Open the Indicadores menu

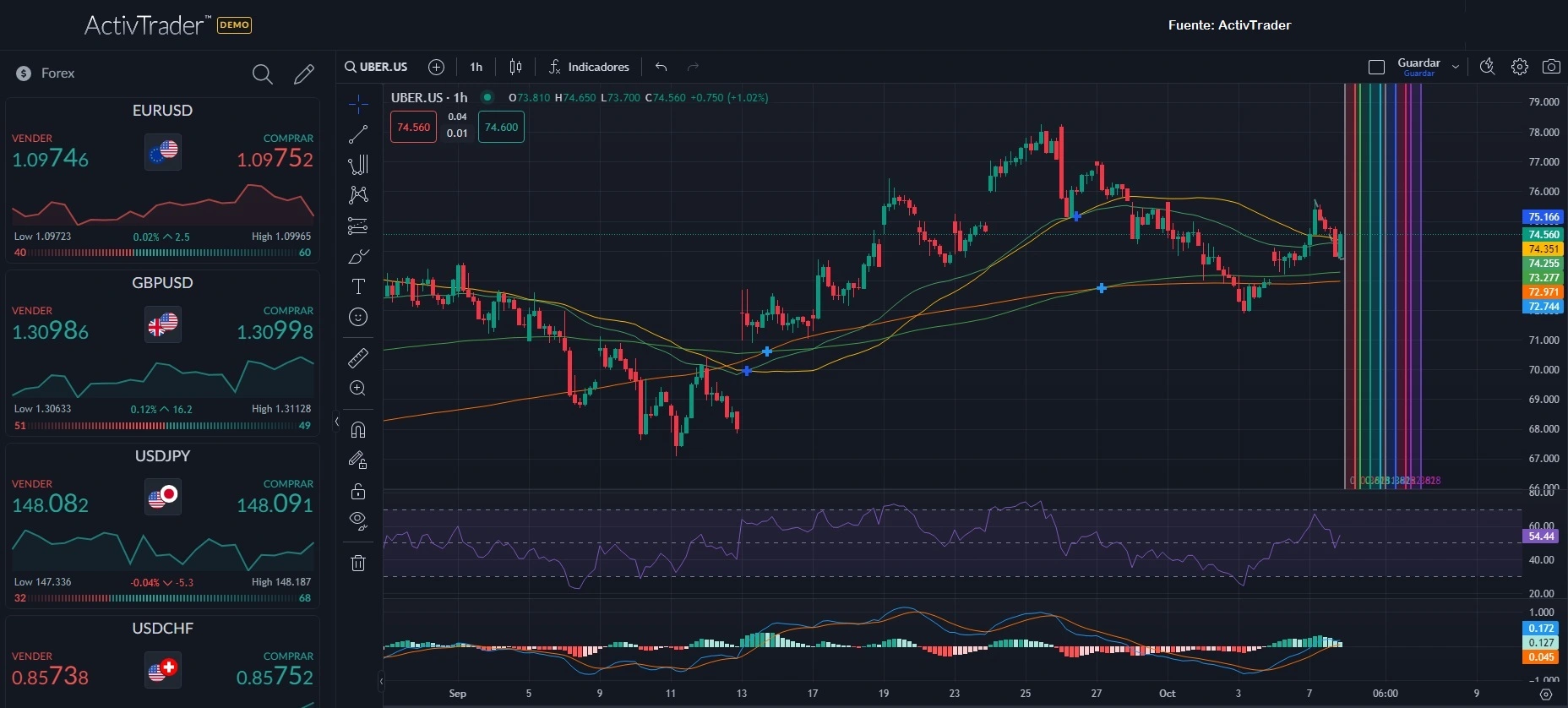point(589,67)
